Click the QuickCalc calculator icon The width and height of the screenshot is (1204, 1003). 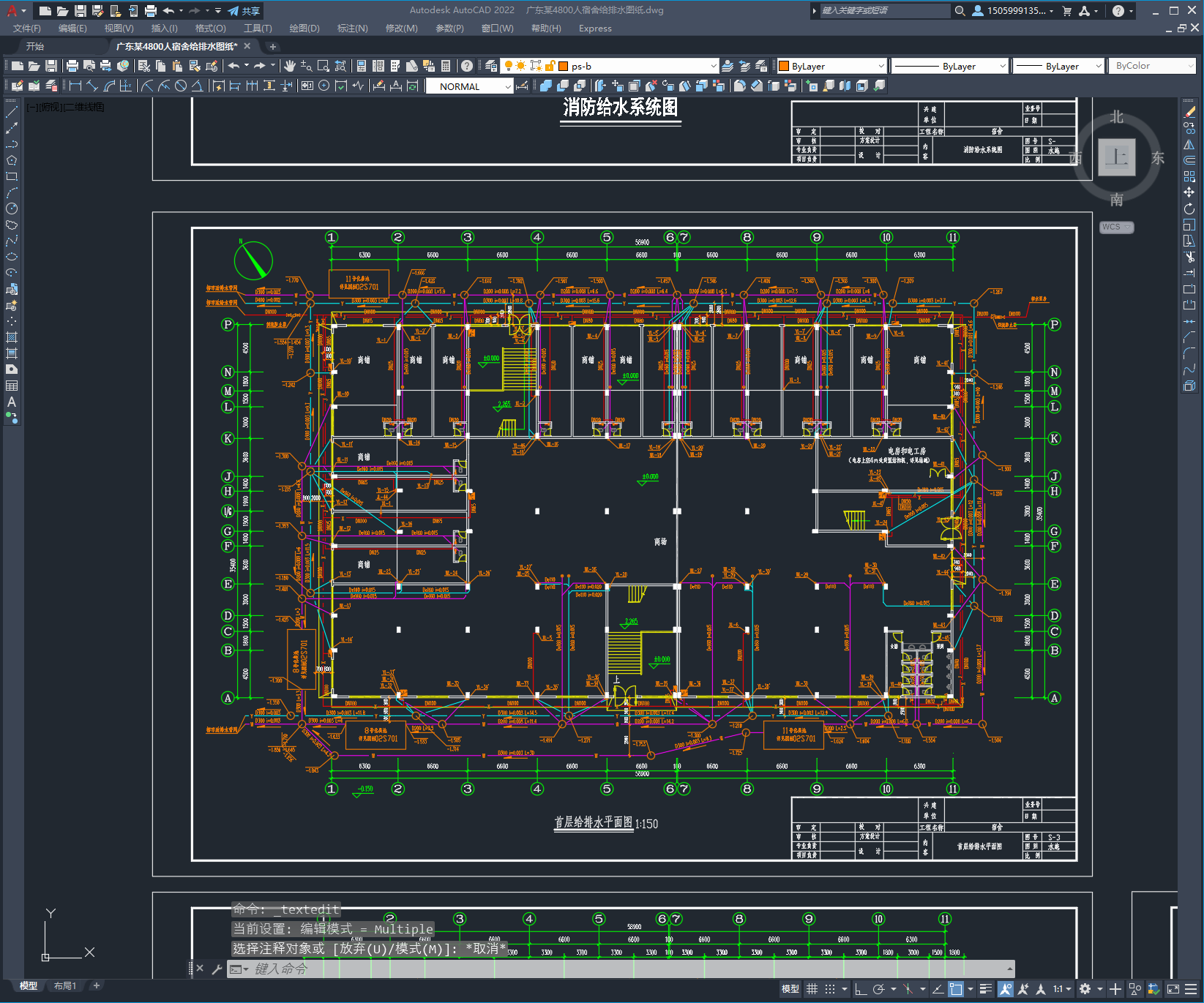(x=446, y=66)
